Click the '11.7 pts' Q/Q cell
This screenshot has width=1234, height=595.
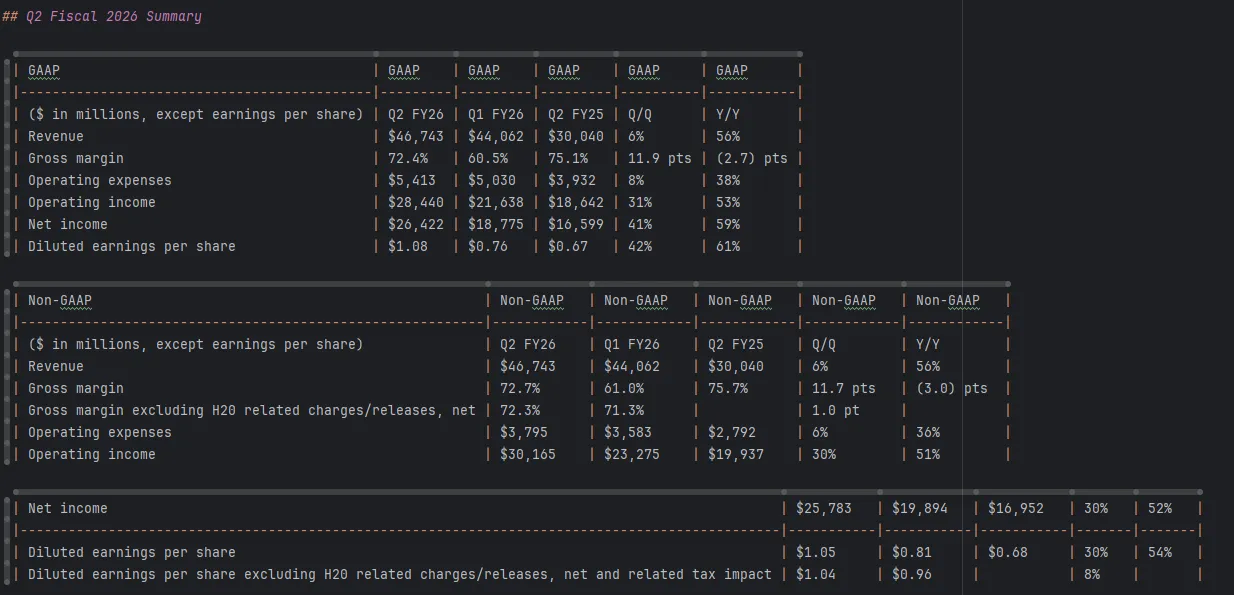click(x=844, y=388)
